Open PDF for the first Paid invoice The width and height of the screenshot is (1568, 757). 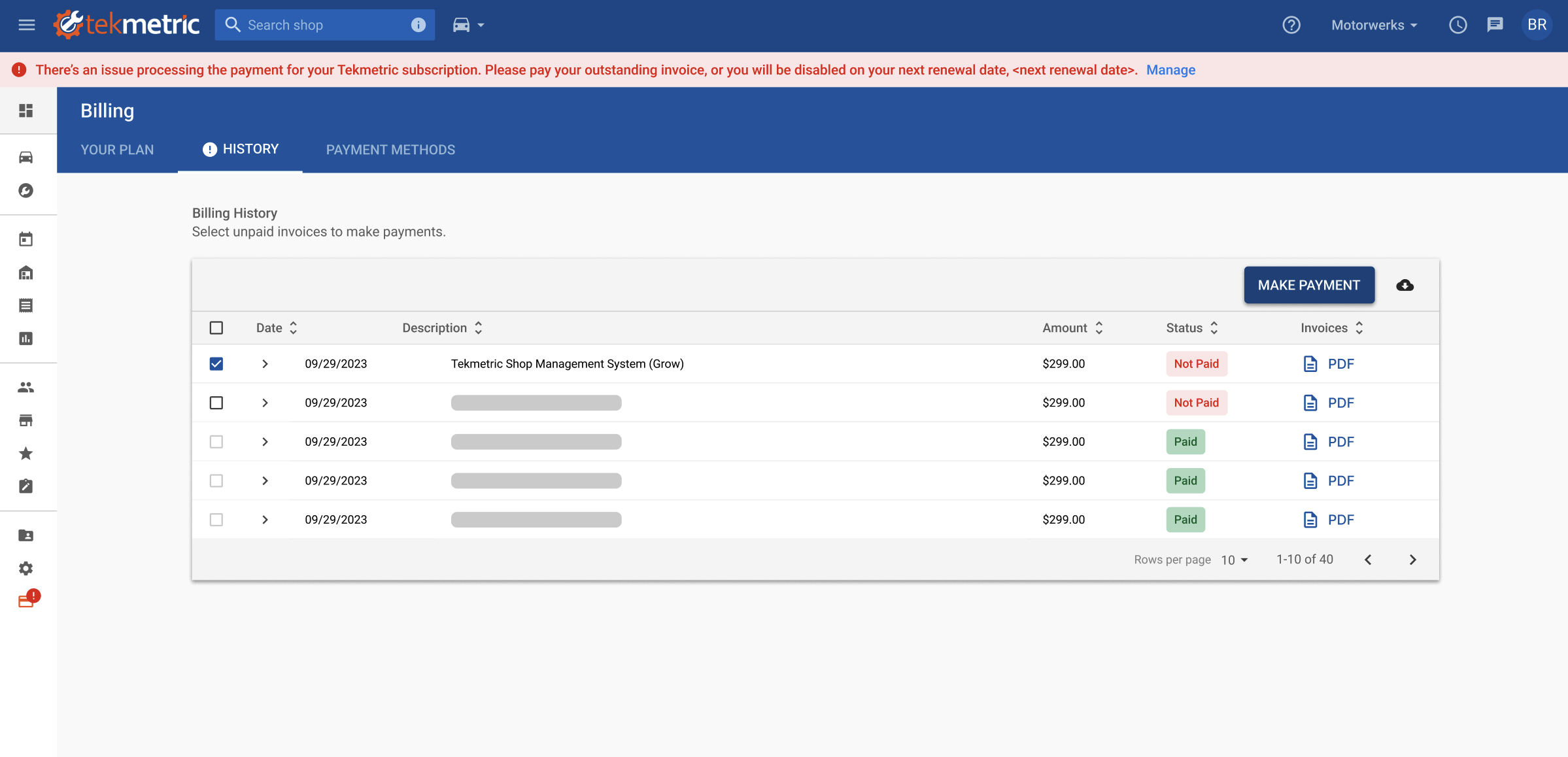tap(1328, 442)
